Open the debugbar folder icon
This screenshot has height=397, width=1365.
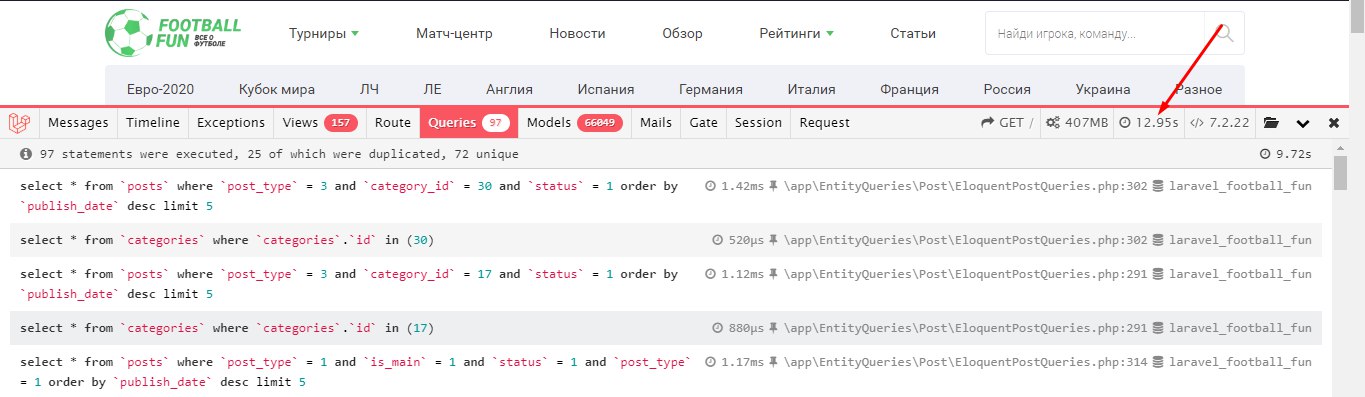click(x=1271, y=123)
